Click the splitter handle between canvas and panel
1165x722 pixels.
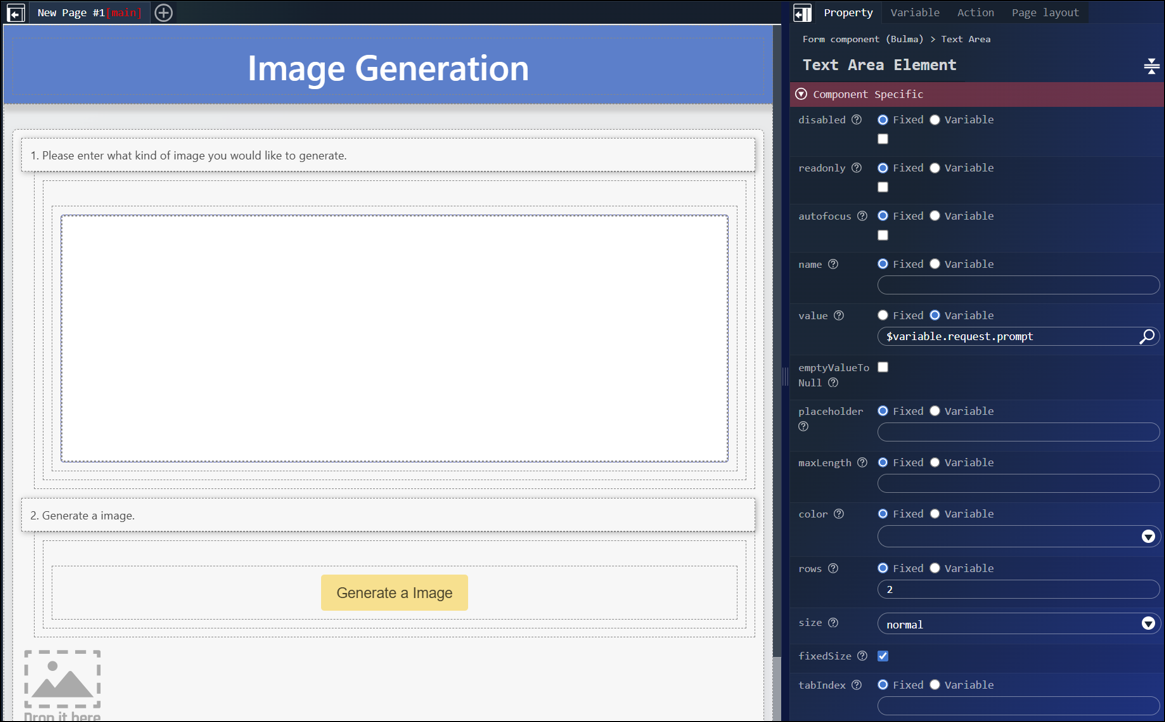(x=785, y=376)
